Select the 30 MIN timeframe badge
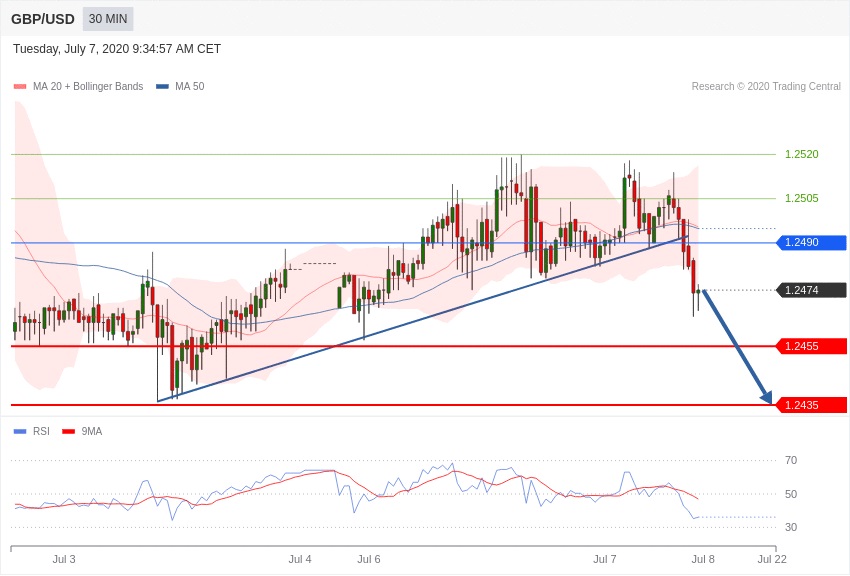Viewport: 850px width, 576px height. click(108, 19)
